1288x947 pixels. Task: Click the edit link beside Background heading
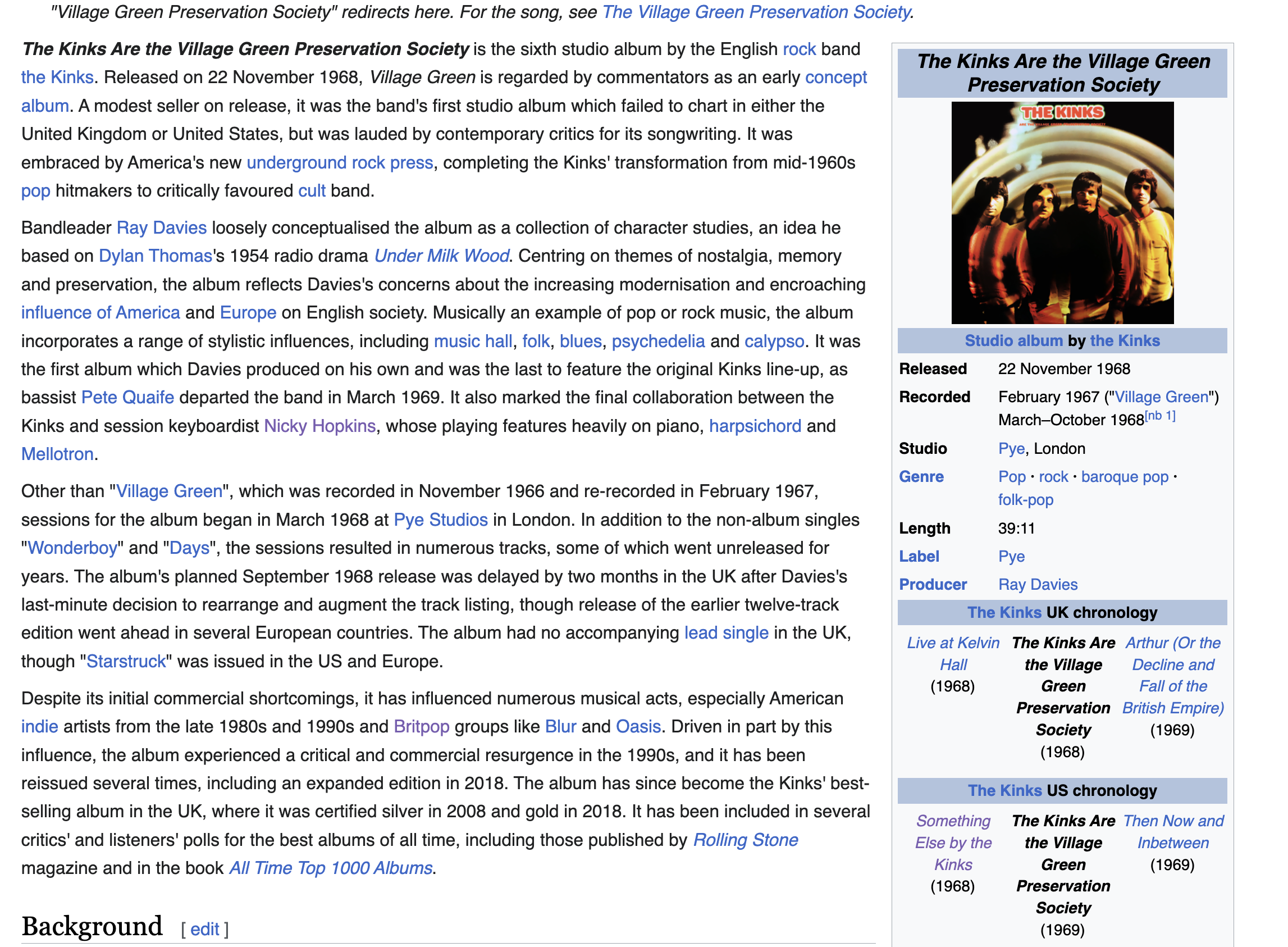[204, 928]
